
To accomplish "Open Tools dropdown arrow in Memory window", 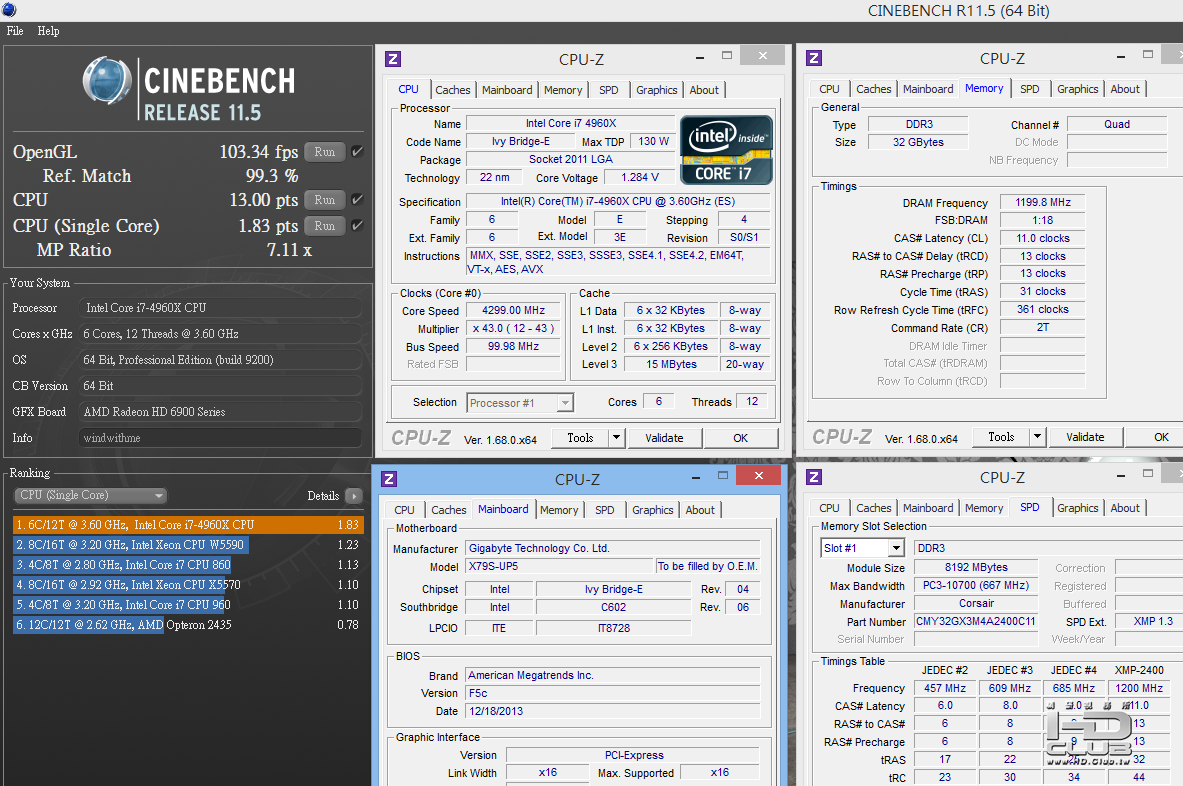I will pos(1037,437).
